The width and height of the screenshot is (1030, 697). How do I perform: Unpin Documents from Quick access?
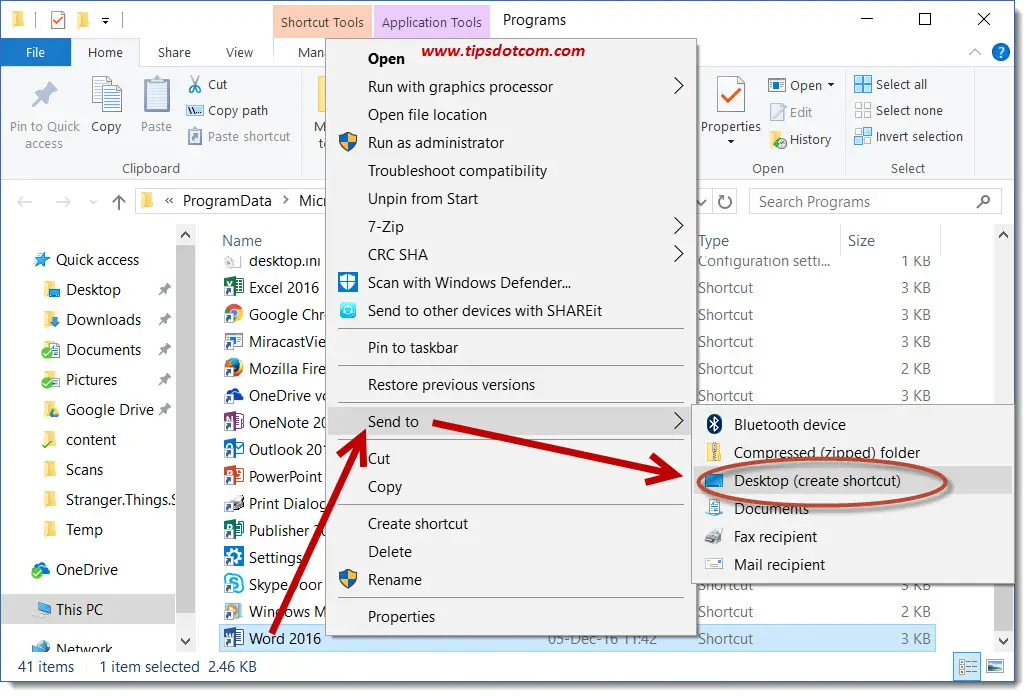click(x=164, y=349)
